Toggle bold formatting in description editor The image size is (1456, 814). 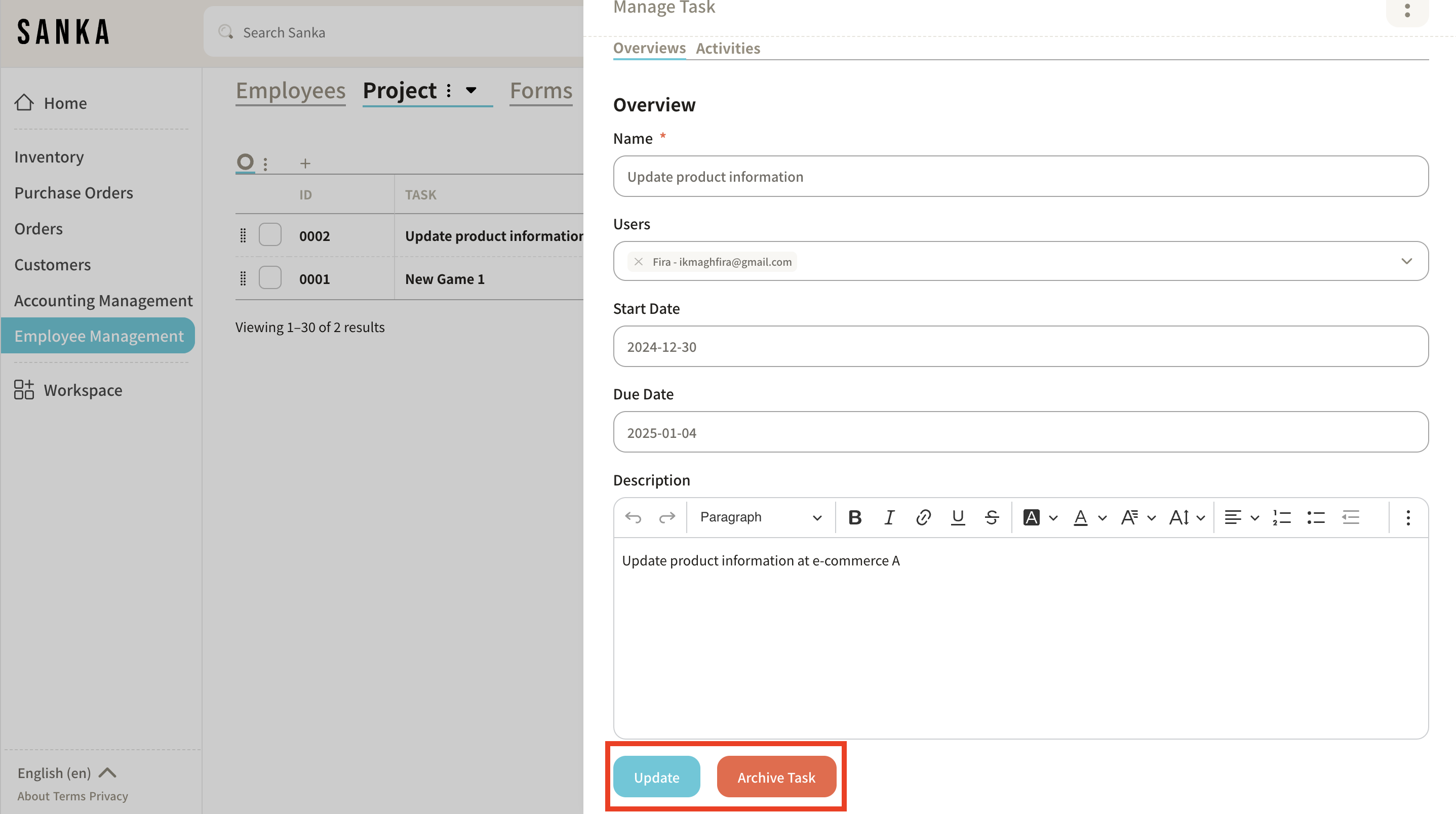855,517
